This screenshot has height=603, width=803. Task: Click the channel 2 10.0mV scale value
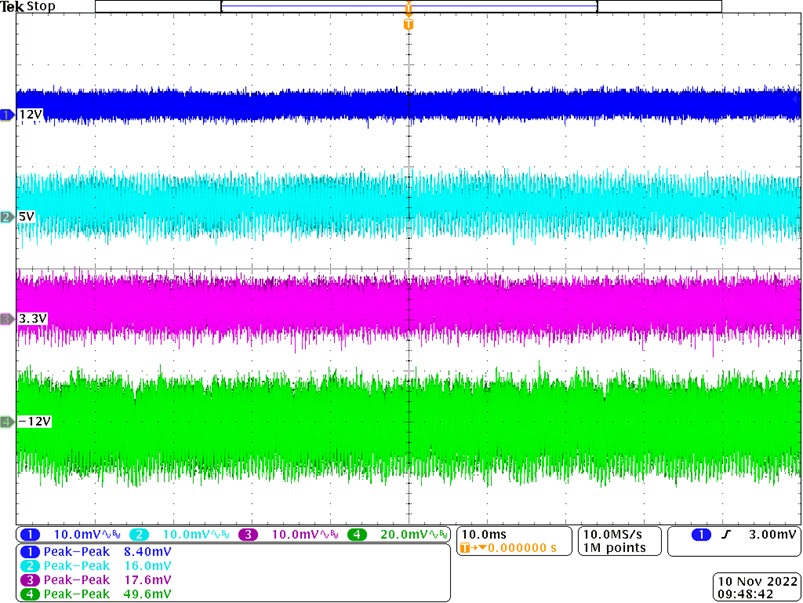186,535
